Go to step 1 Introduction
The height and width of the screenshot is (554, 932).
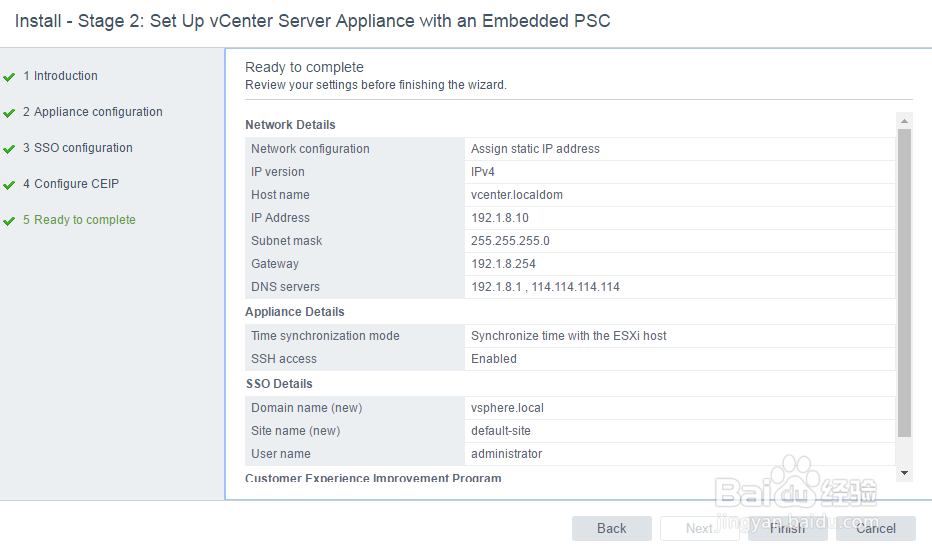pos(60,75)
